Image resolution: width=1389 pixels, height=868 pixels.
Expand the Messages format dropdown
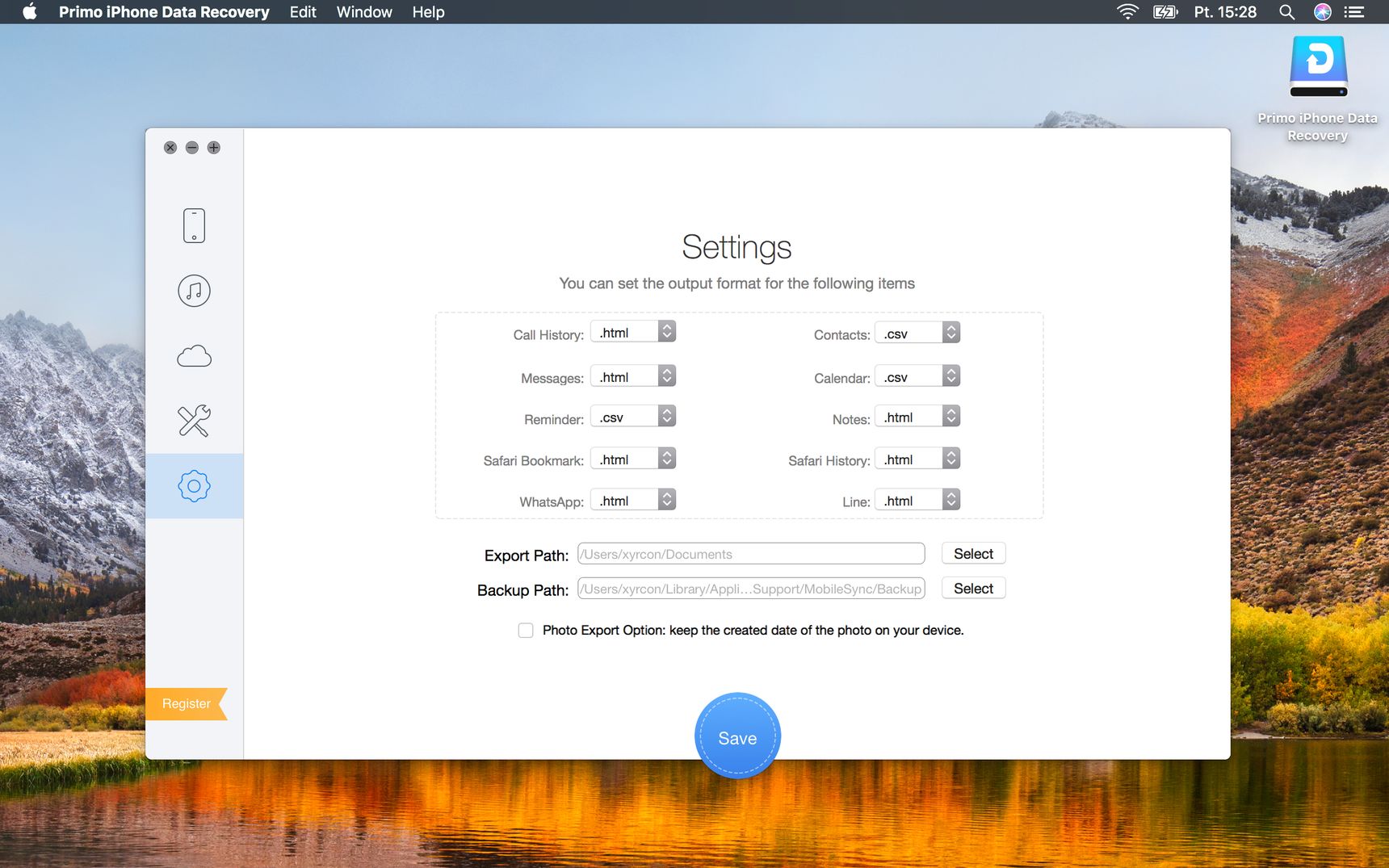pyautogui.click(x=633, y=376)
